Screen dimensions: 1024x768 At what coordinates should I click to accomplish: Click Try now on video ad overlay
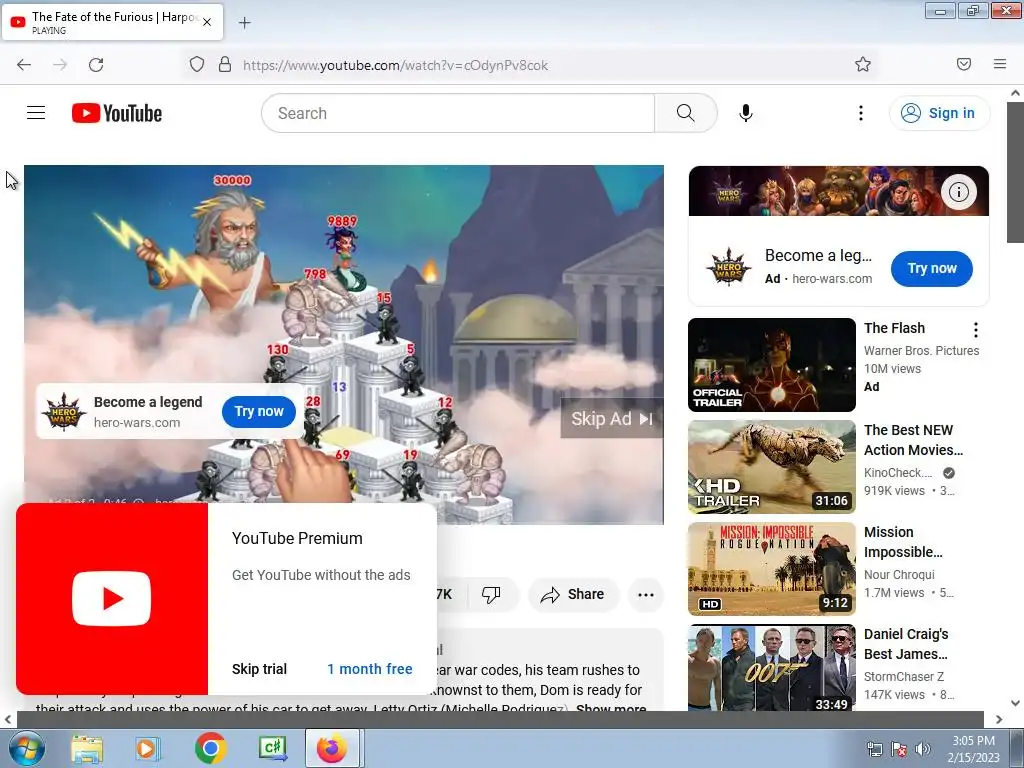tap(259, 411)
